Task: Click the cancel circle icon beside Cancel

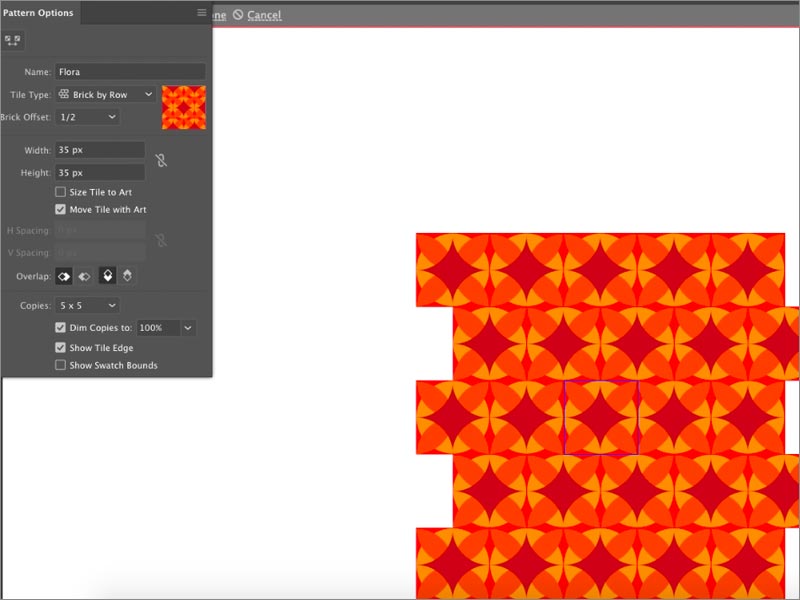Action: (238, 15)
